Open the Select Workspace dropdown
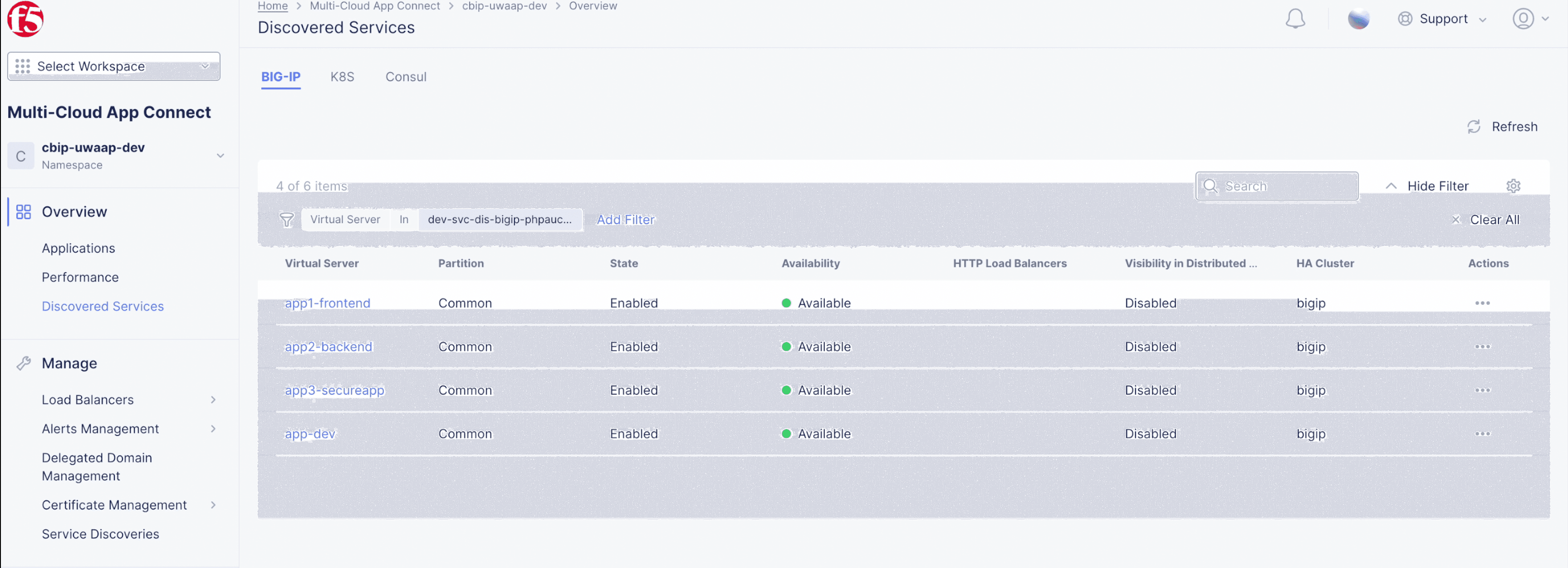 click(x=114, y=66)
